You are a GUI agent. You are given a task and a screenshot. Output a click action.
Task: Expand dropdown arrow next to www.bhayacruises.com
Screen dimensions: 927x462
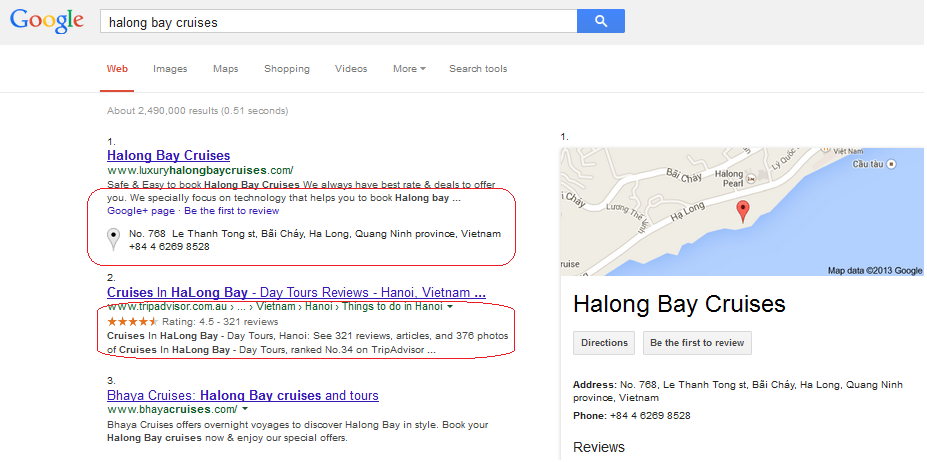tap(245, 409)
